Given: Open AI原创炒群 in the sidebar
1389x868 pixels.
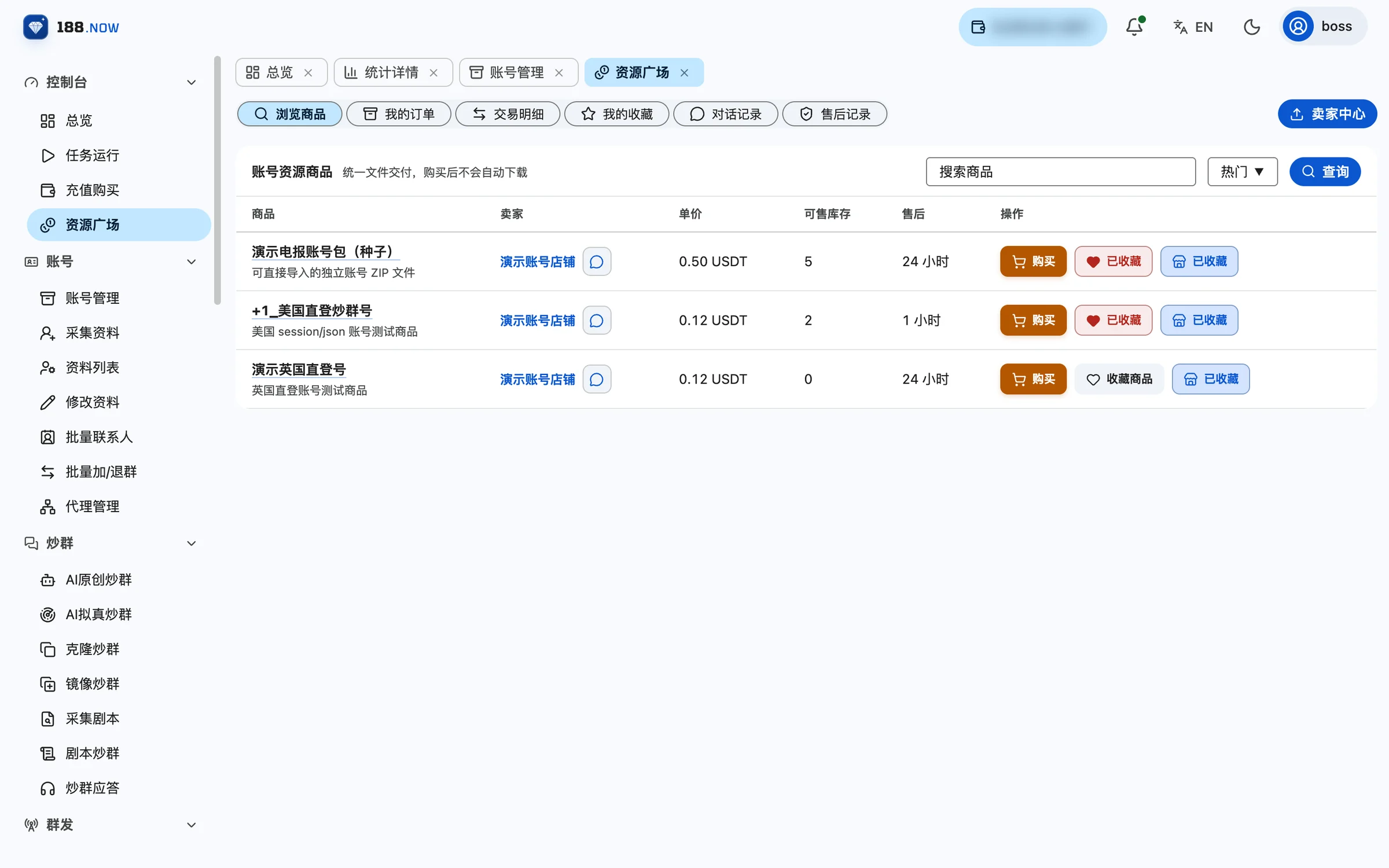Looking at the screenshot, I should tap(119, 579).
